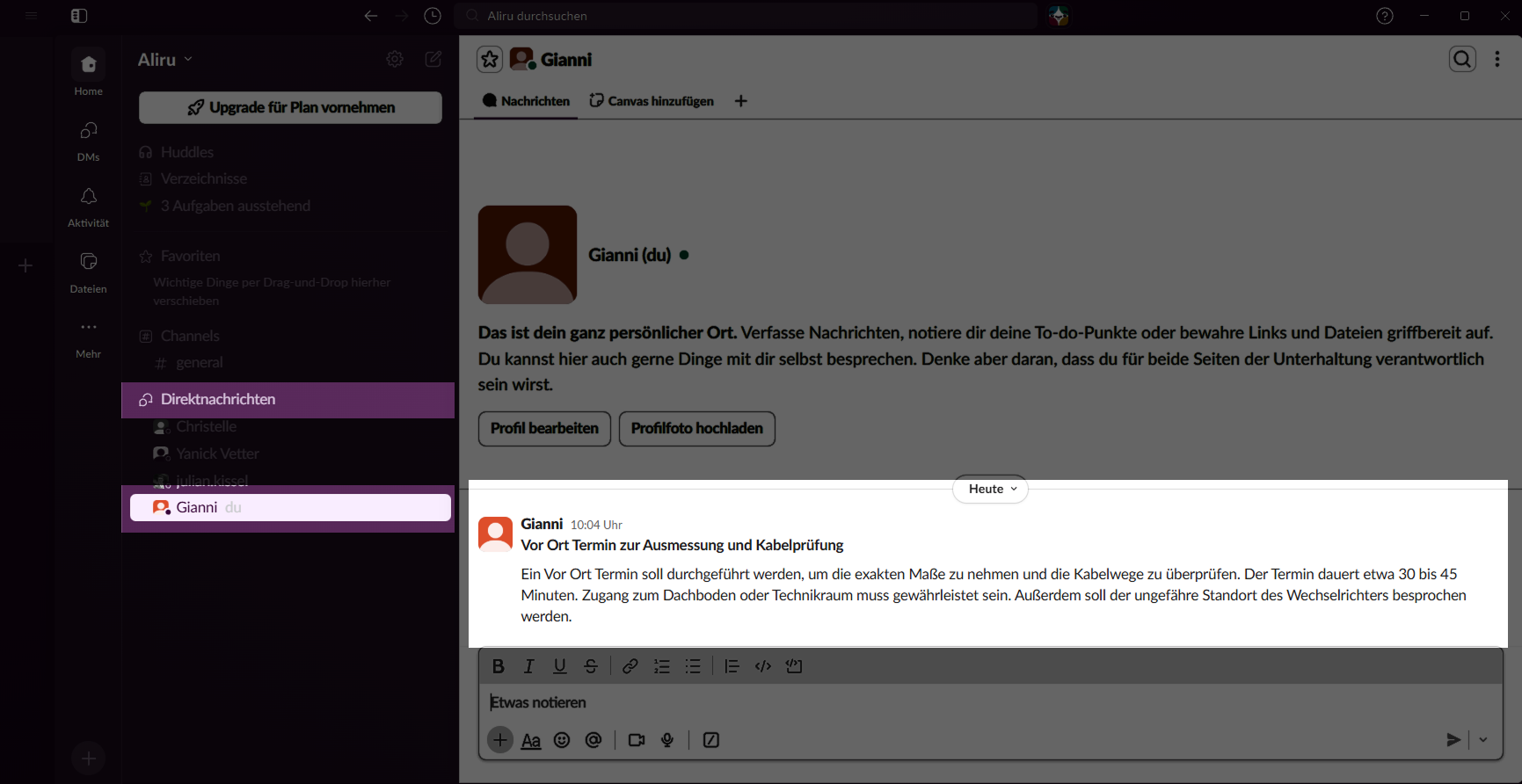1522x784 pixels.
Task: Record a video clip
Action: pyautogui.click(x=637, y=740)
